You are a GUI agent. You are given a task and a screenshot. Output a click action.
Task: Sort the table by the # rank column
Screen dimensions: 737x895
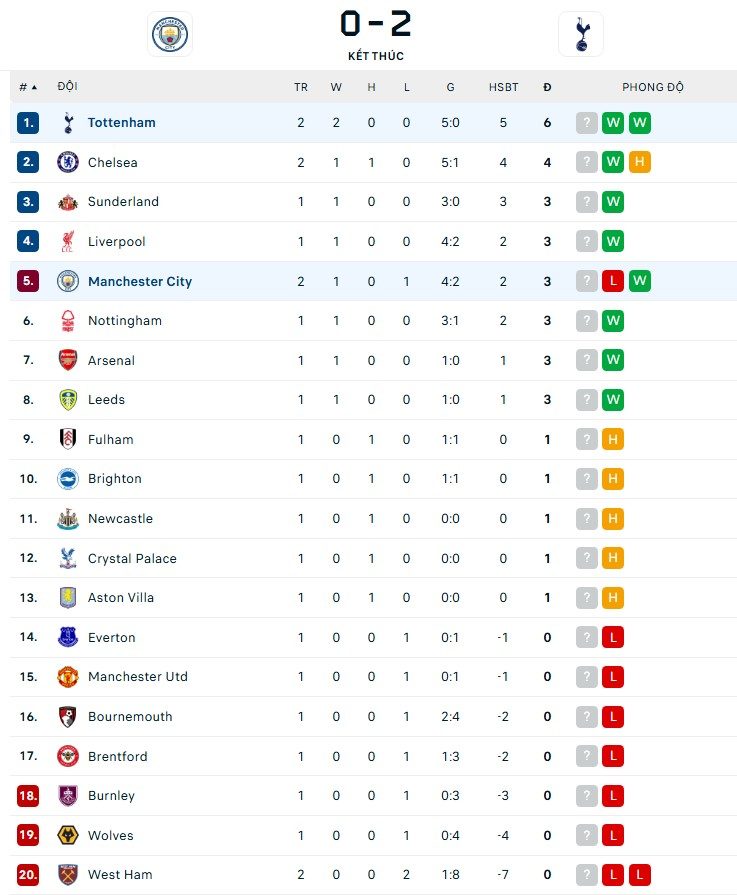(28, 87)
